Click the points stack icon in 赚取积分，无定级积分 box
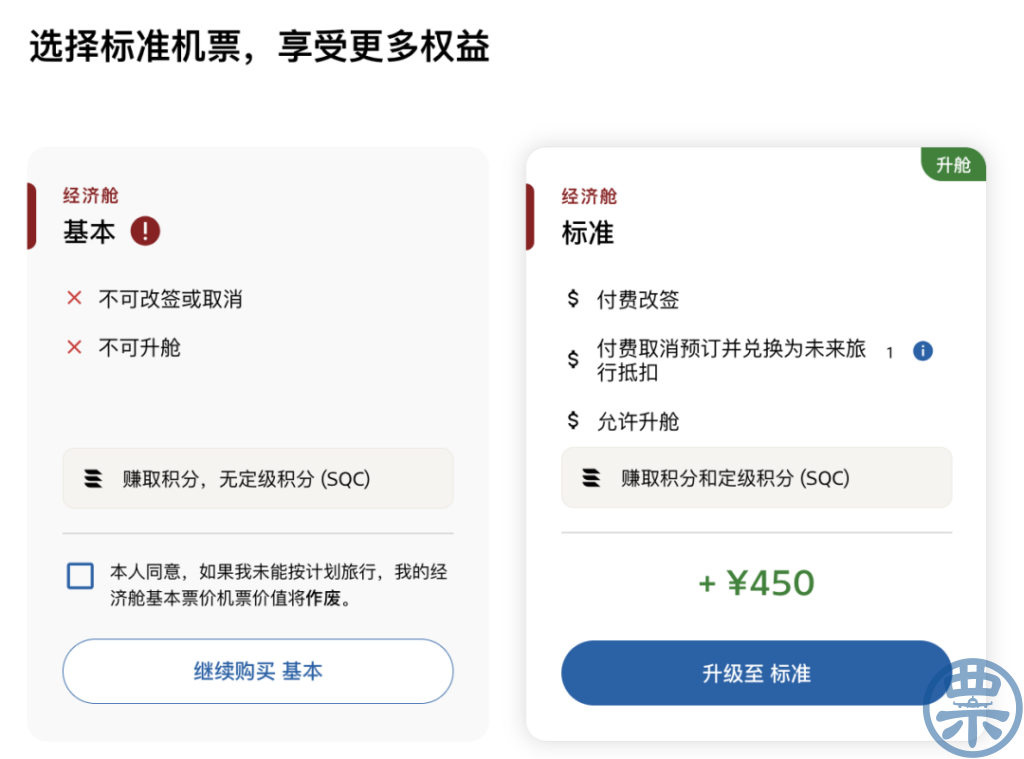Viewport: 1024px width, 759px height. [93, 479]
